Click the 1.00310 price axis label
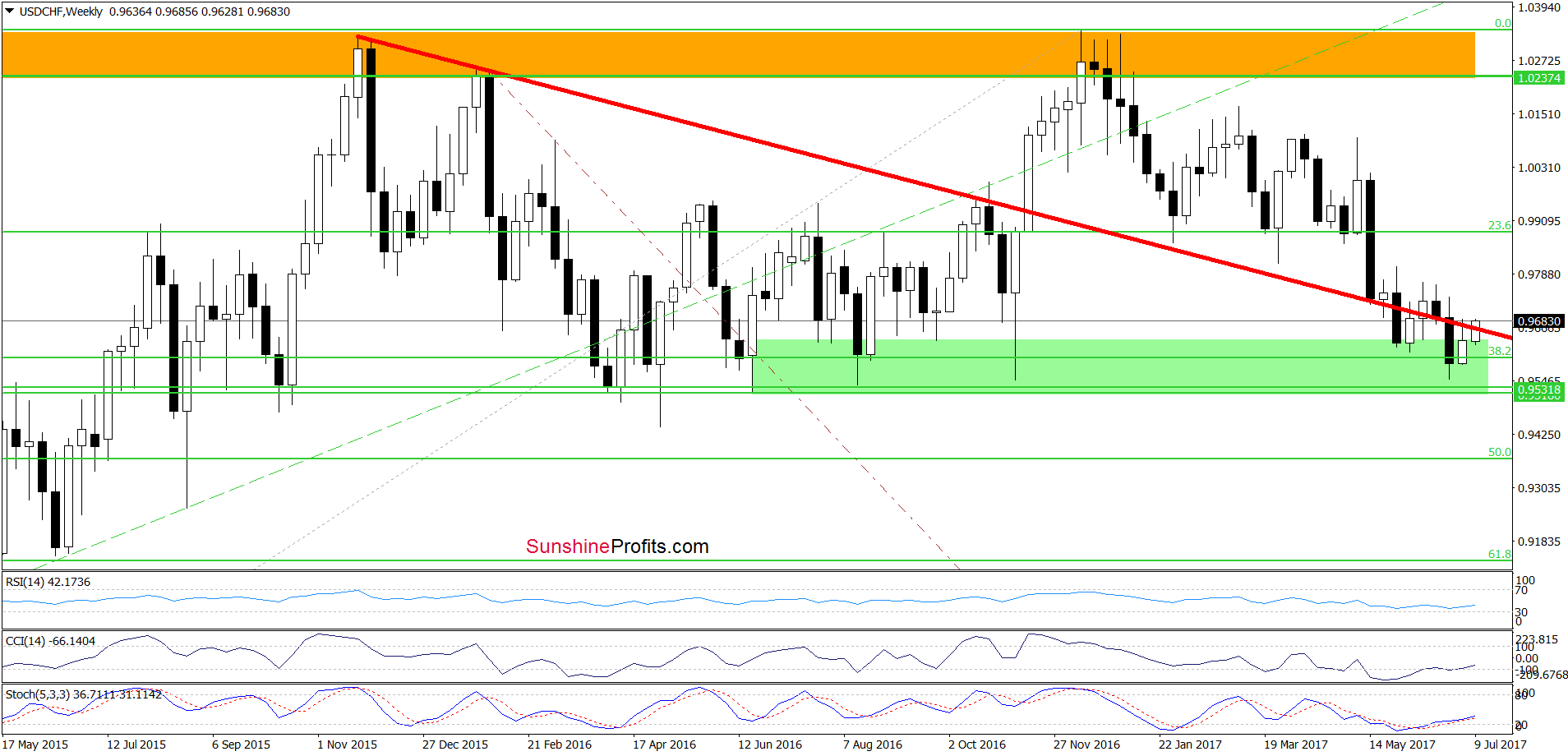 tap(1539, 168)
